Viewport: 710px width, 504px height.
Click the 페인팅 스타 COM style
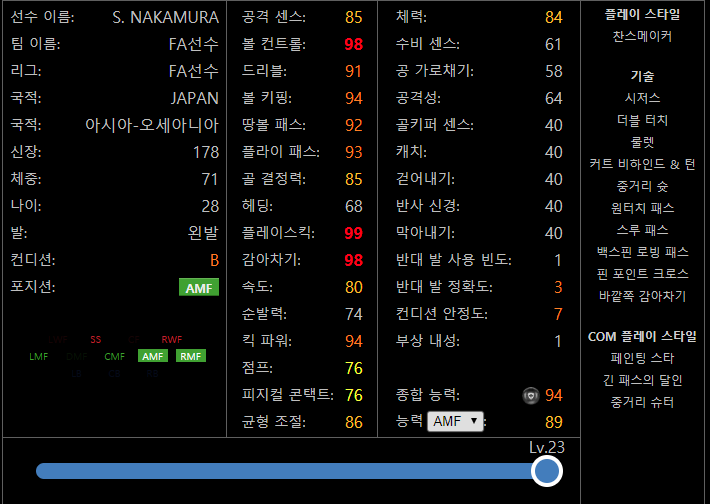642,358
